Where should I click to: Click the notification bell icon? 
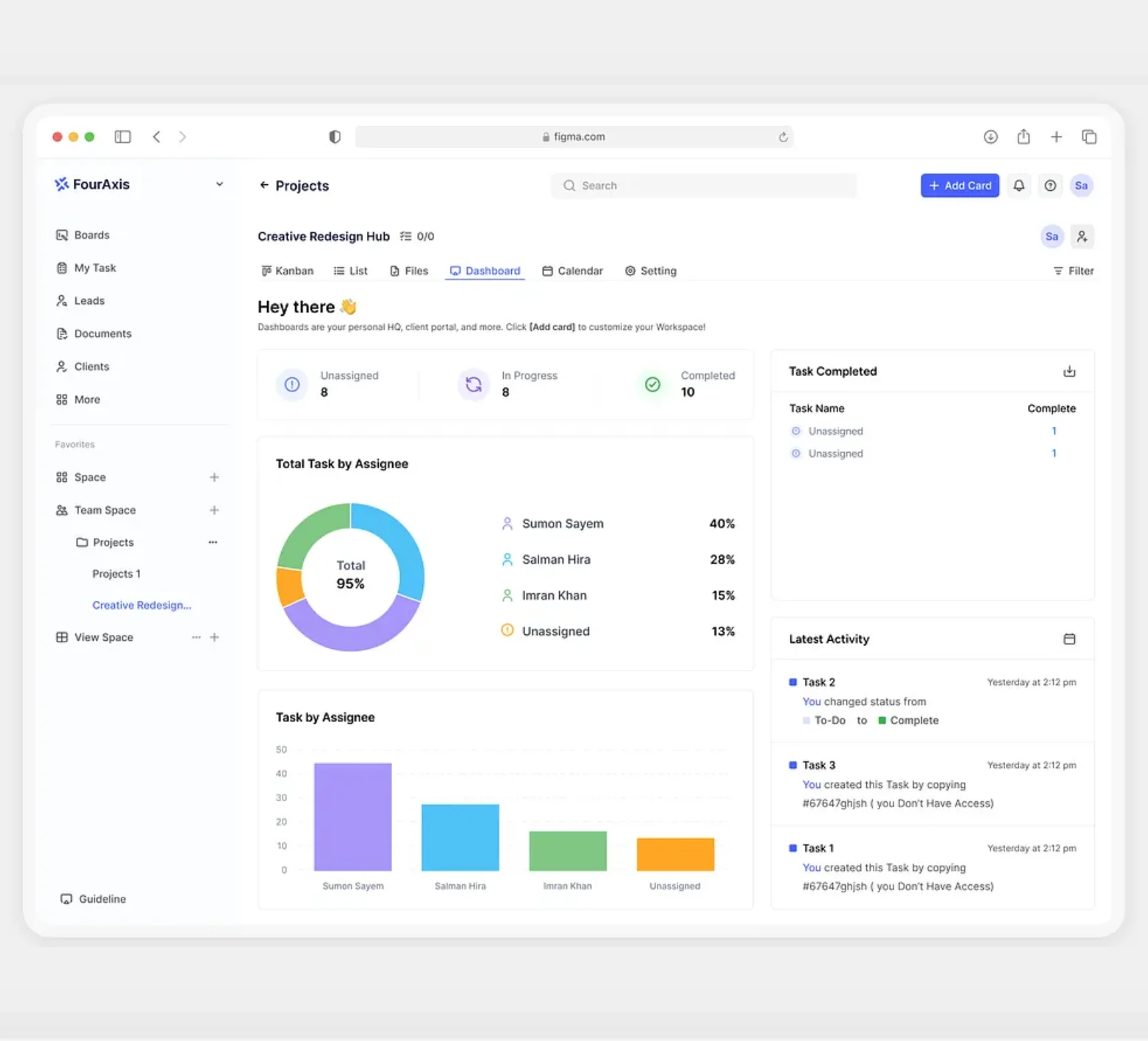(1019, 185)
